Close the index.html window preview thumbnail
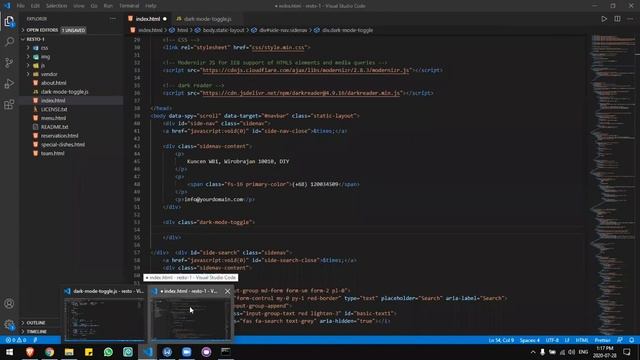The width and height of the screenshot is (640, 360). click(227, 291)
